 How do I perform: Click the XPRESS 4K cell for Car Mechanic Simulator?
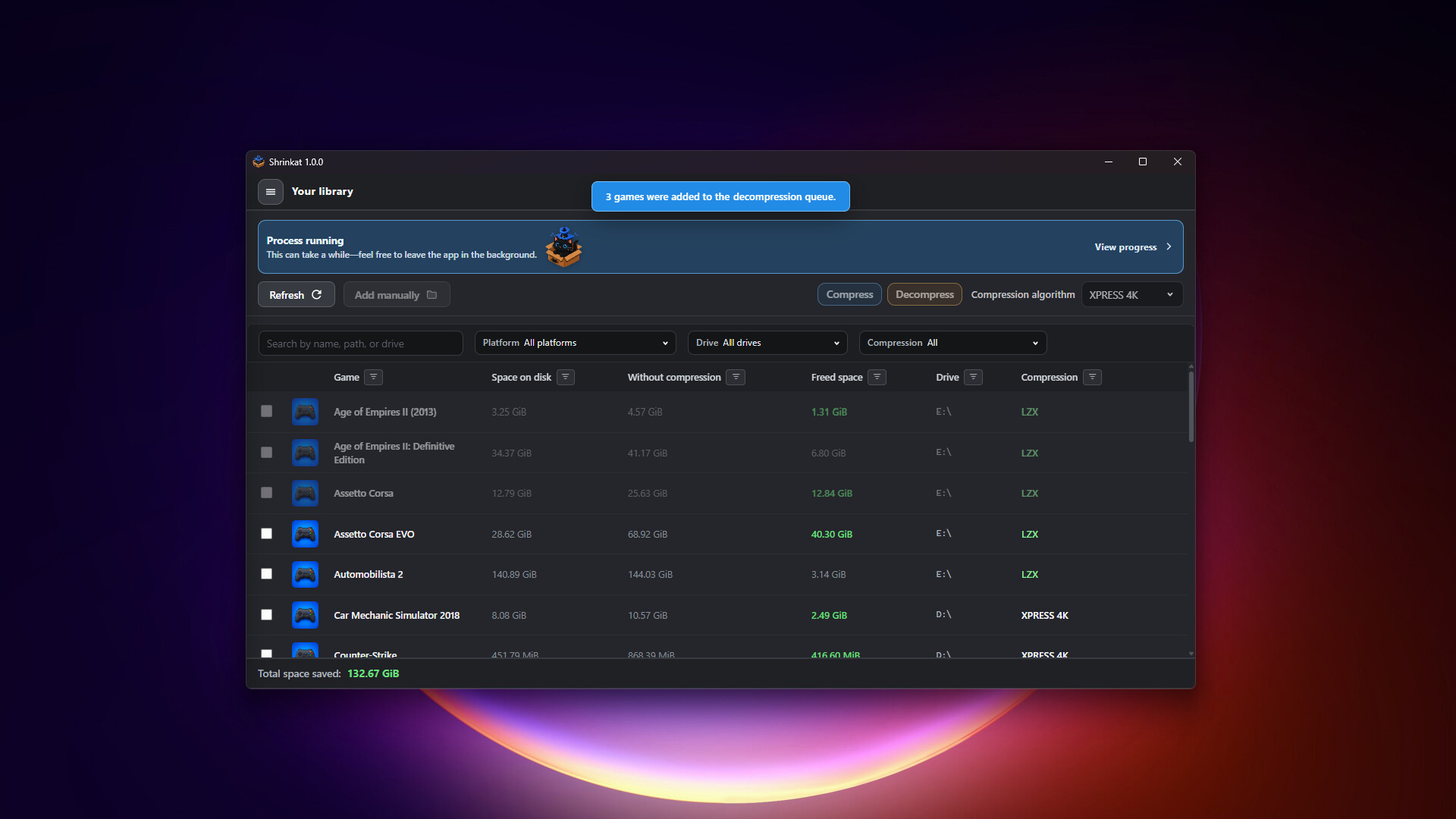point(1044,615)
